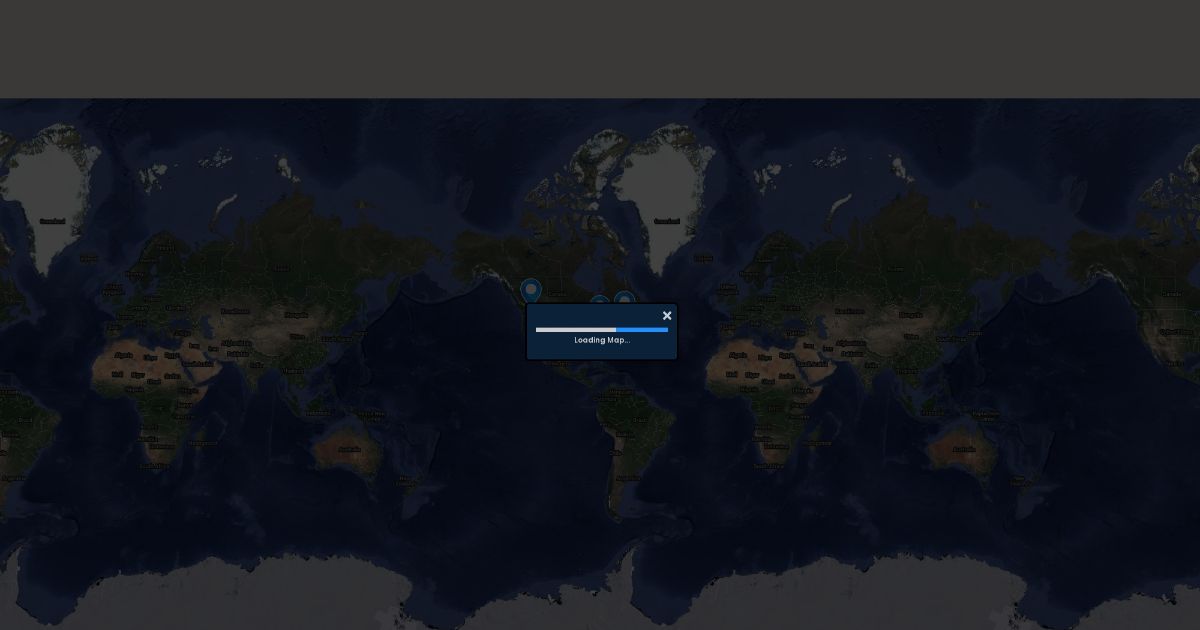Click the "Loading Map..." status text
1200x630 pixels.
pyautogui.click(x=602, y=340)
